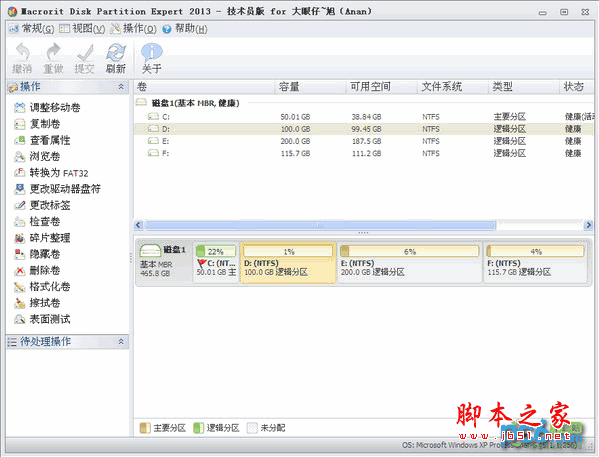Select the C: partition block in disk map
599x457 pixels.
point(216,262)
